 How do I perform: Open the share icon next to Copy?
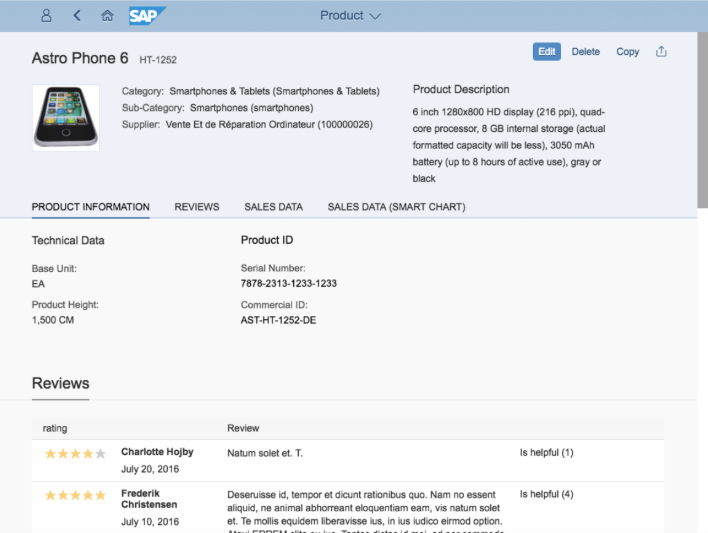[x=661, y=51]
